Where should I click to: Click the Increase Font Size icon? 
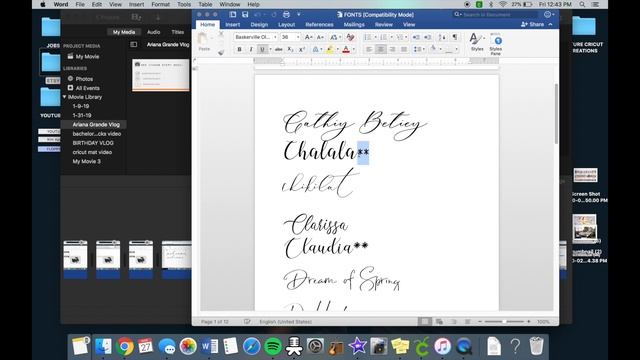309,37
